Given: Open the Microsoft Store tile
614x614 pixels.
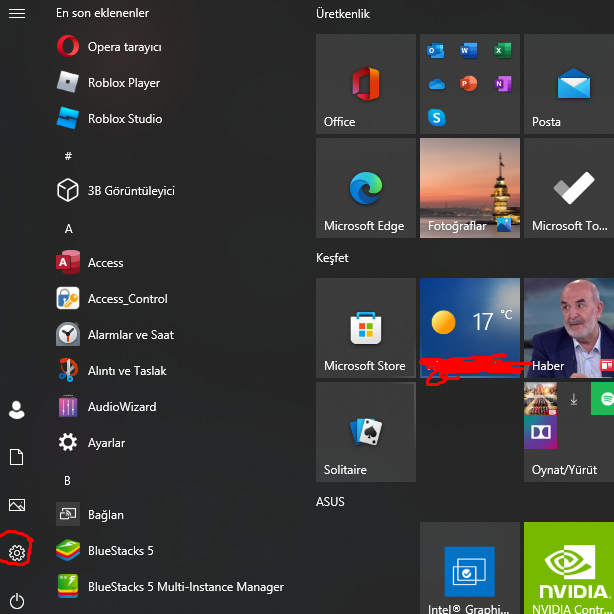Looking at the screenshot, I should click(x=366, y=328).
